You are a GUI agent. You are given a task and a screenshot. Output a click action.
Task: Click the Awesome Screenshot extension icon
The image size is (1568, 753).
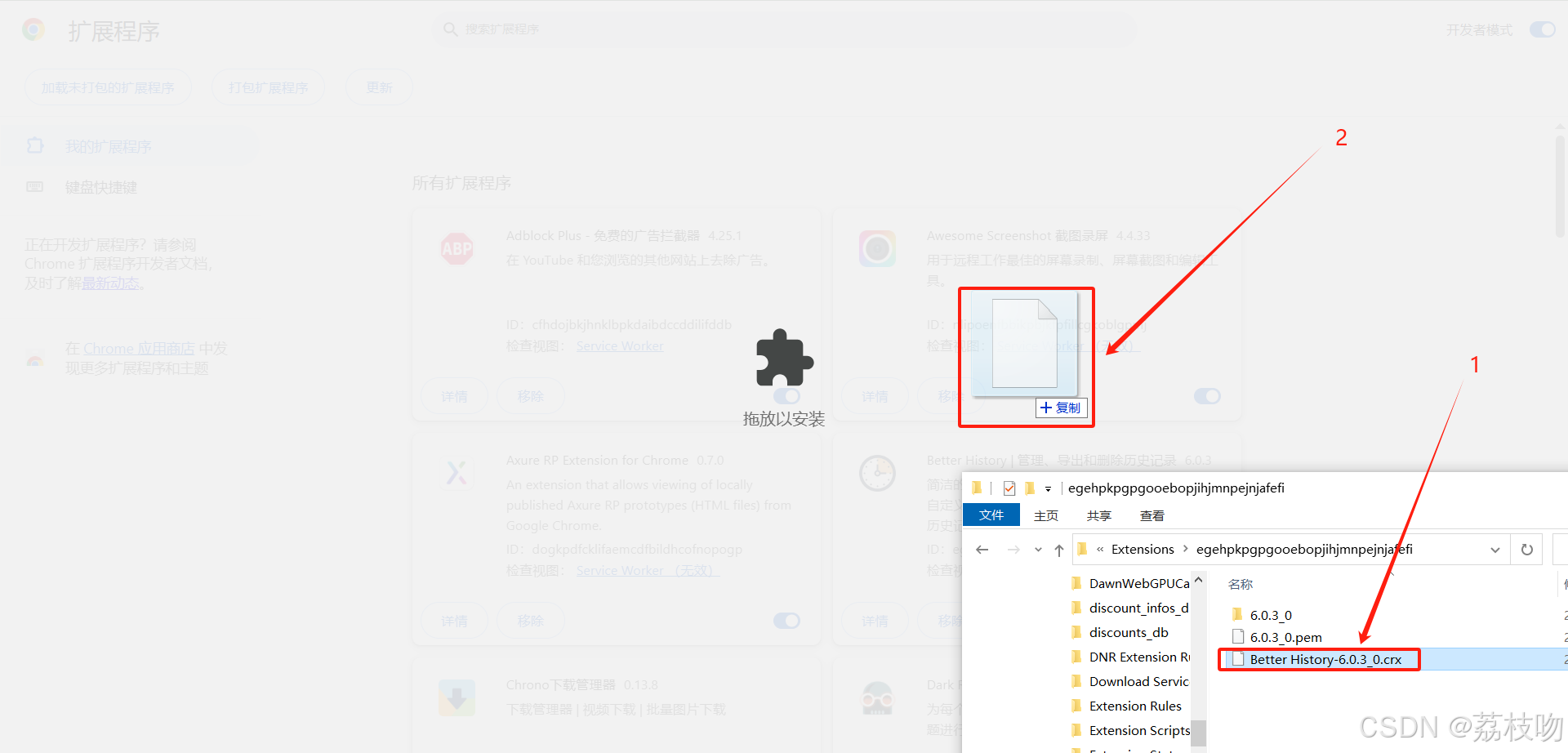pos(878,248)
